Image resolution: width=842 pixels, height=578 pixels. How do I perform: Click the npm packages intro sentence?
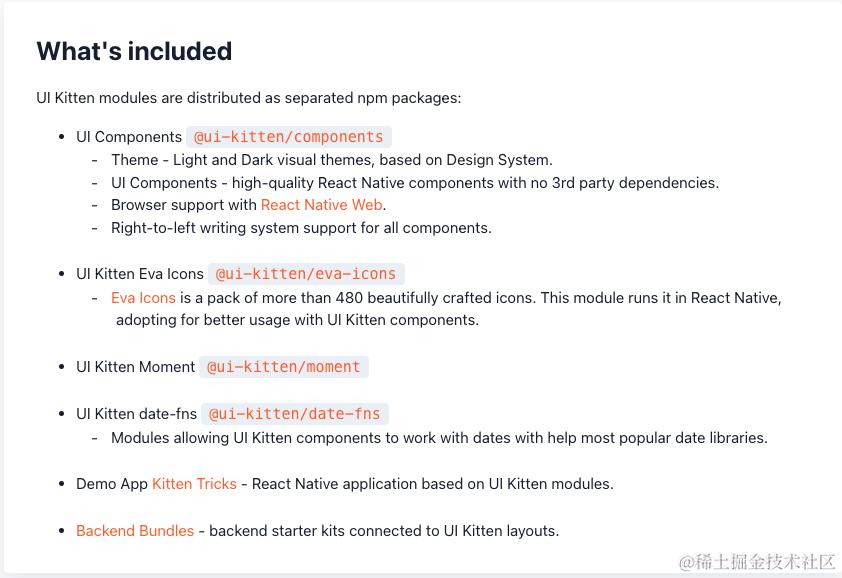249,98
